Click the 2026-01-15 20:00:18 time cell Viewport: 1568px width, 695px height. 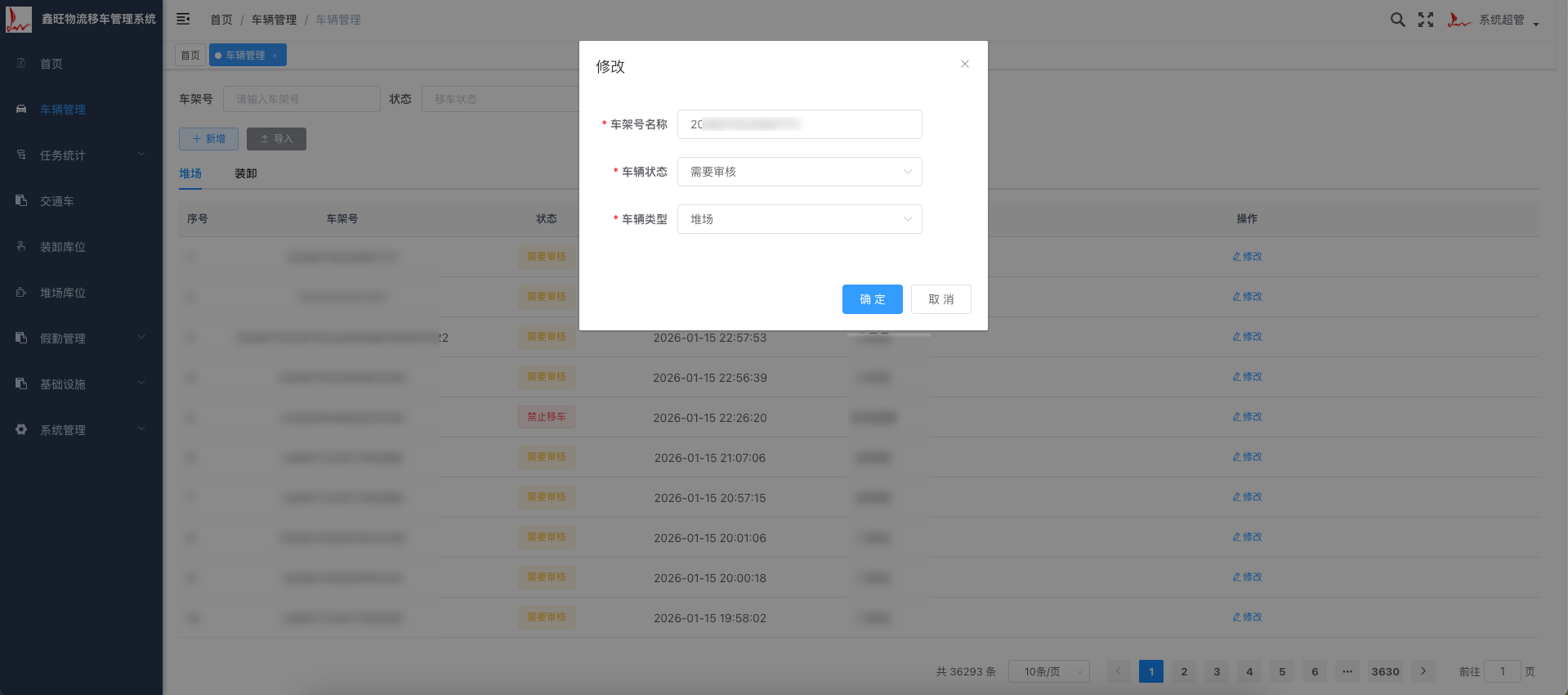tap(710, 578)
